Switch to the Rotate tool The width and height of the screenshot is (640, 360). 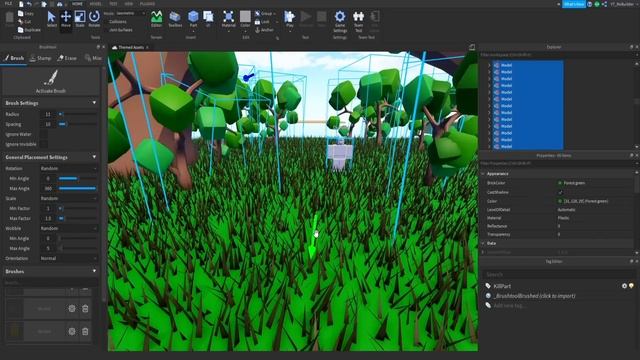pyautogui.click(x=94, y=19)
